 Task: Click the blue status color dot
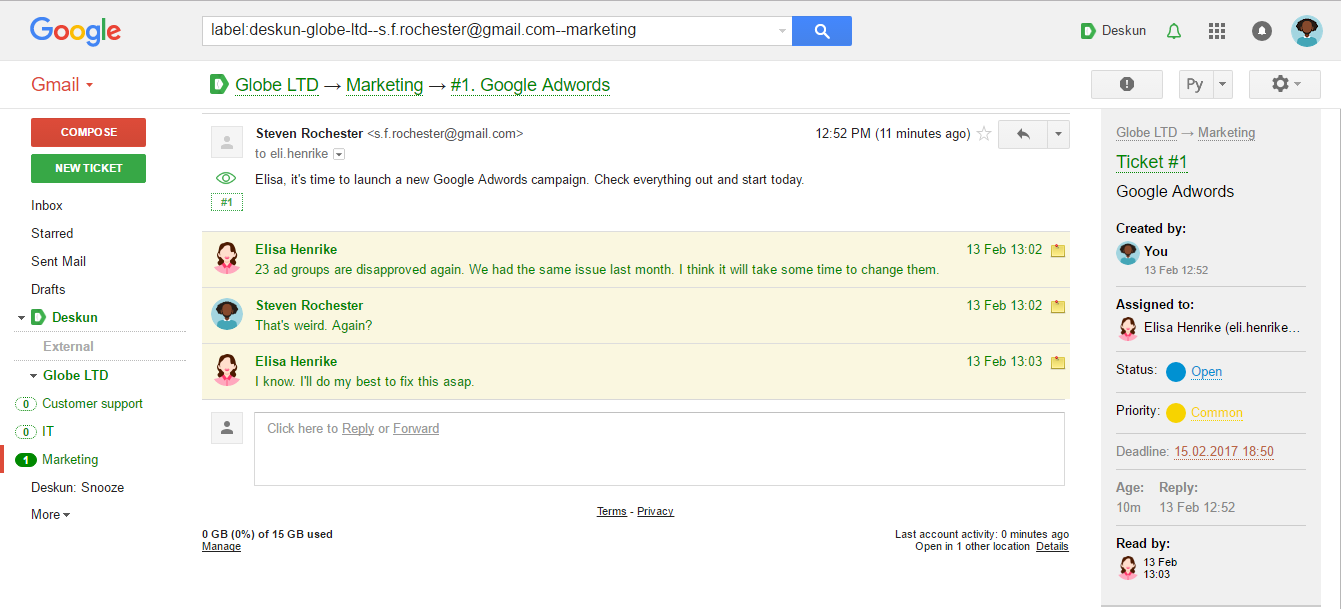pos(1176,371)
